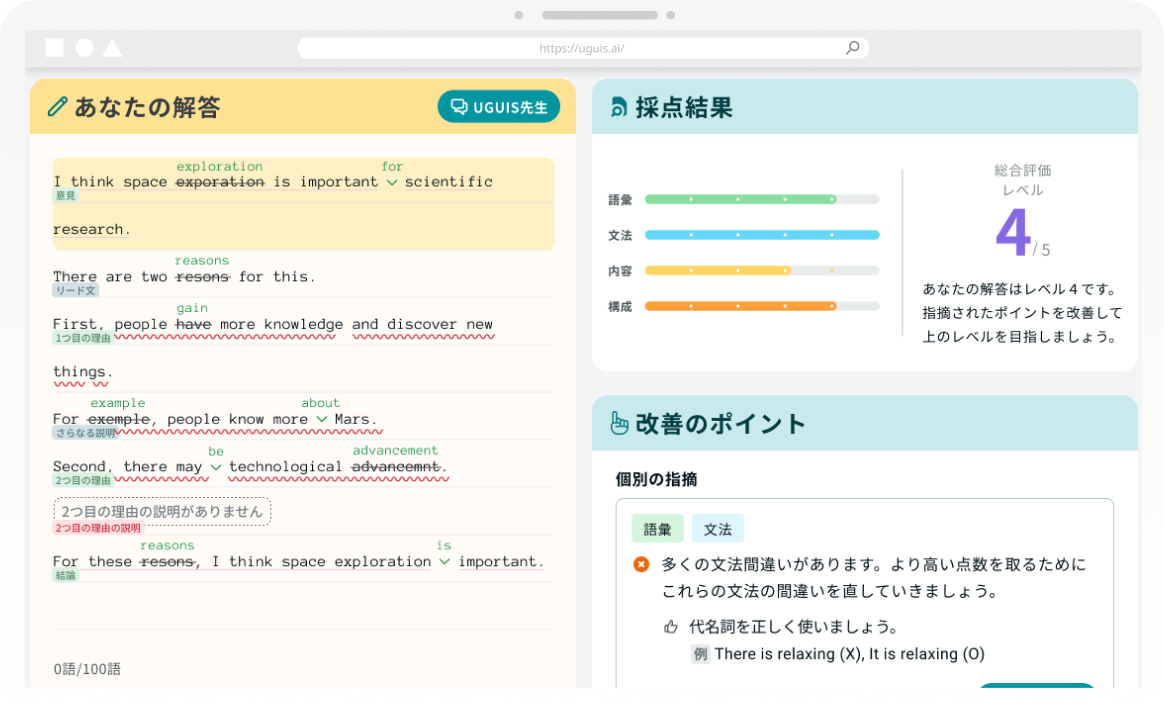
Task: Select the 文法 tag in 個別の指摘
Action: click(x=717, y=529)
